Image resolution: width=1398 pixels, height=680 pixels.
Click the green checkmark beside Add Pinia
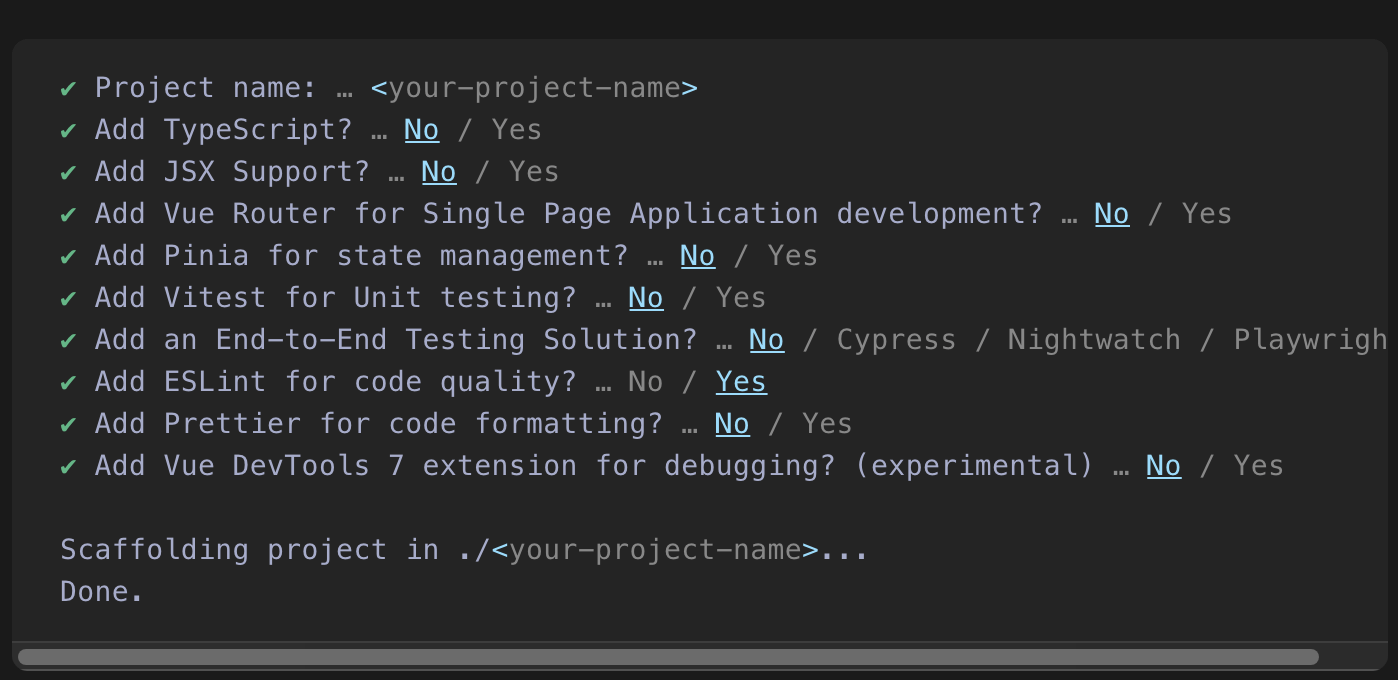[68, 257]
